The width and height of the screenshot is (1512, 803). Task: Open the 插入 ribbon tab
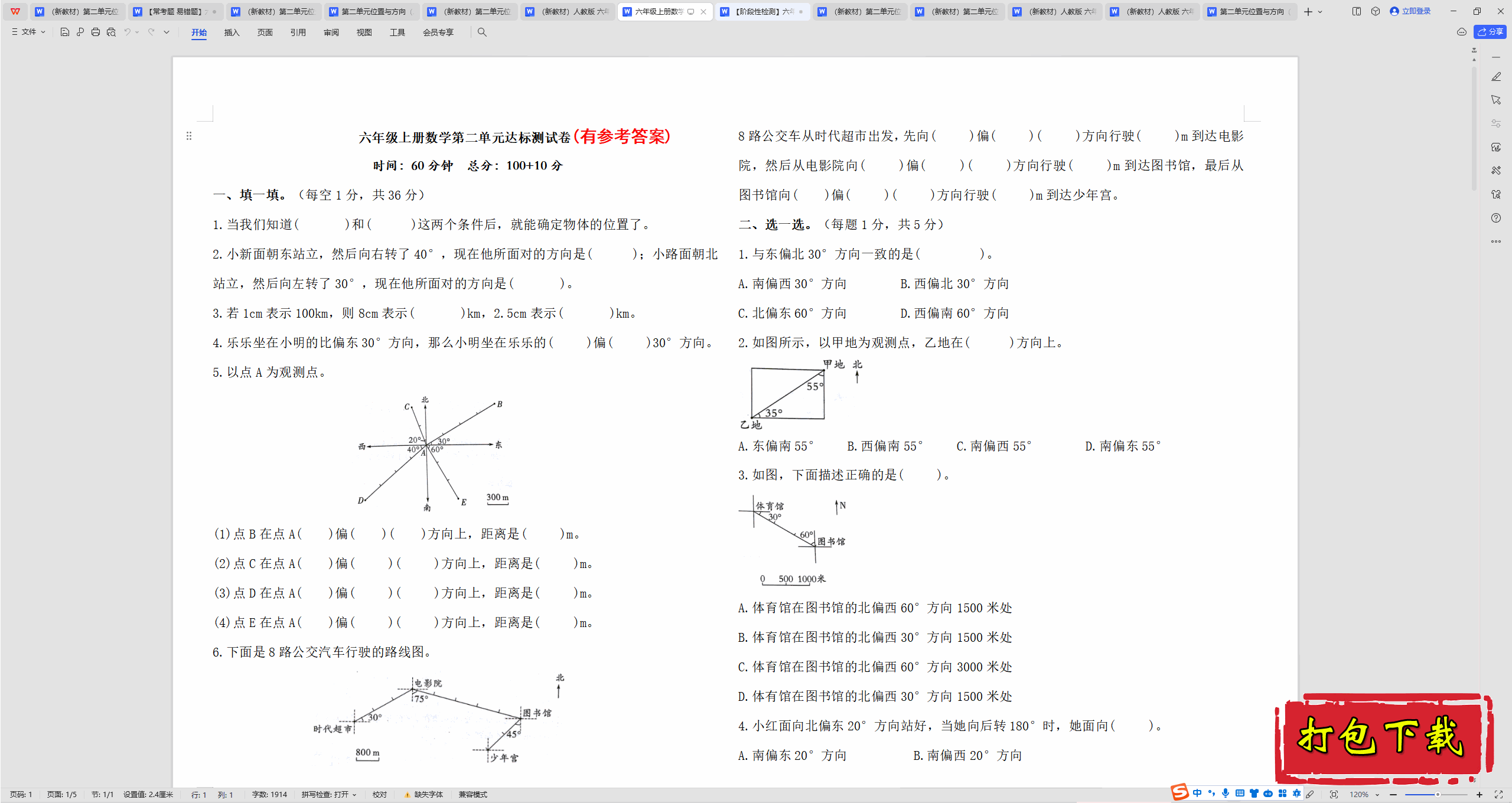(232, 32)
